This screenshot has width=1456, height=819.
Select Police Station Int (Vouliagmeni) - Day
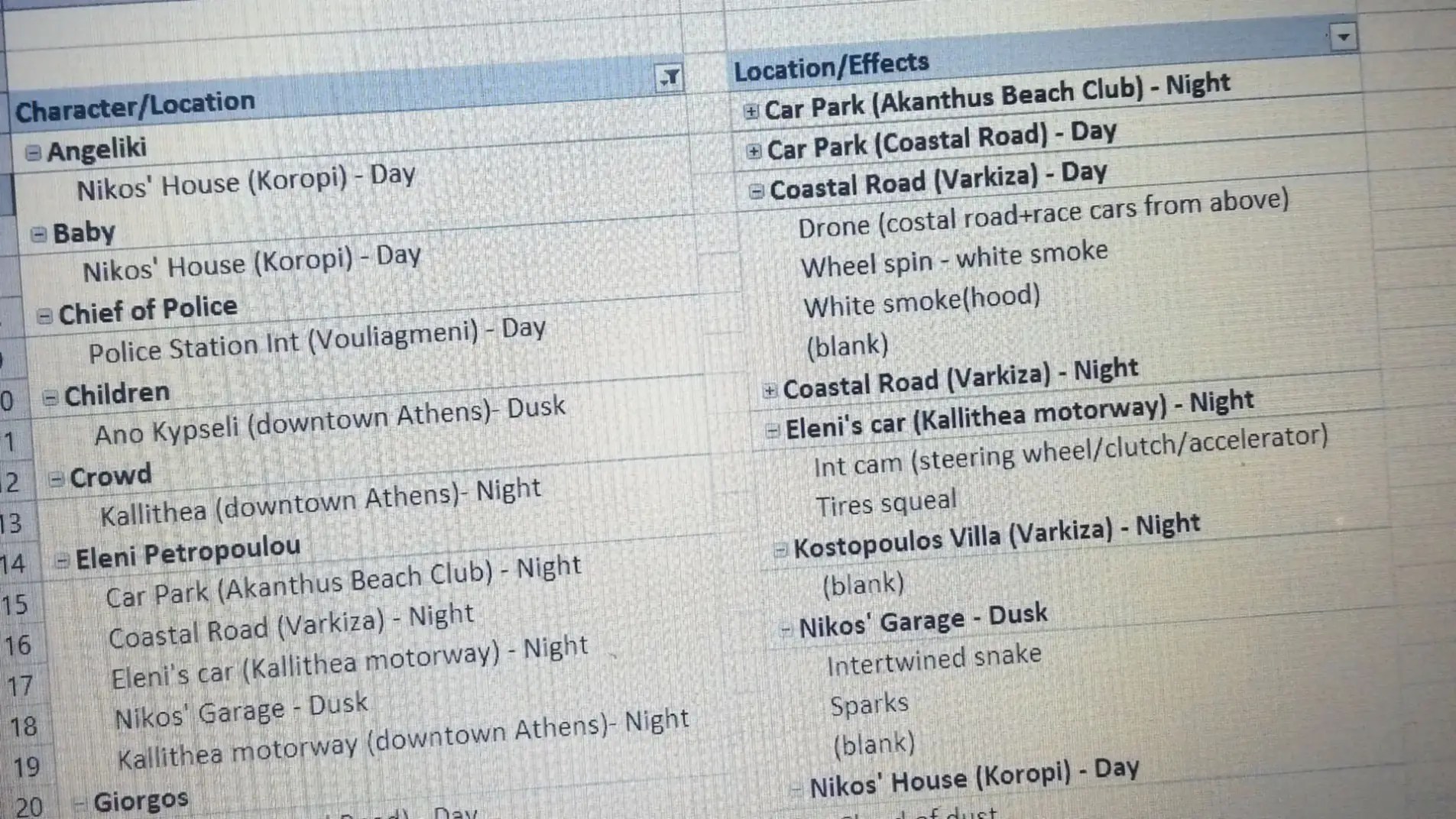point(317,341)
